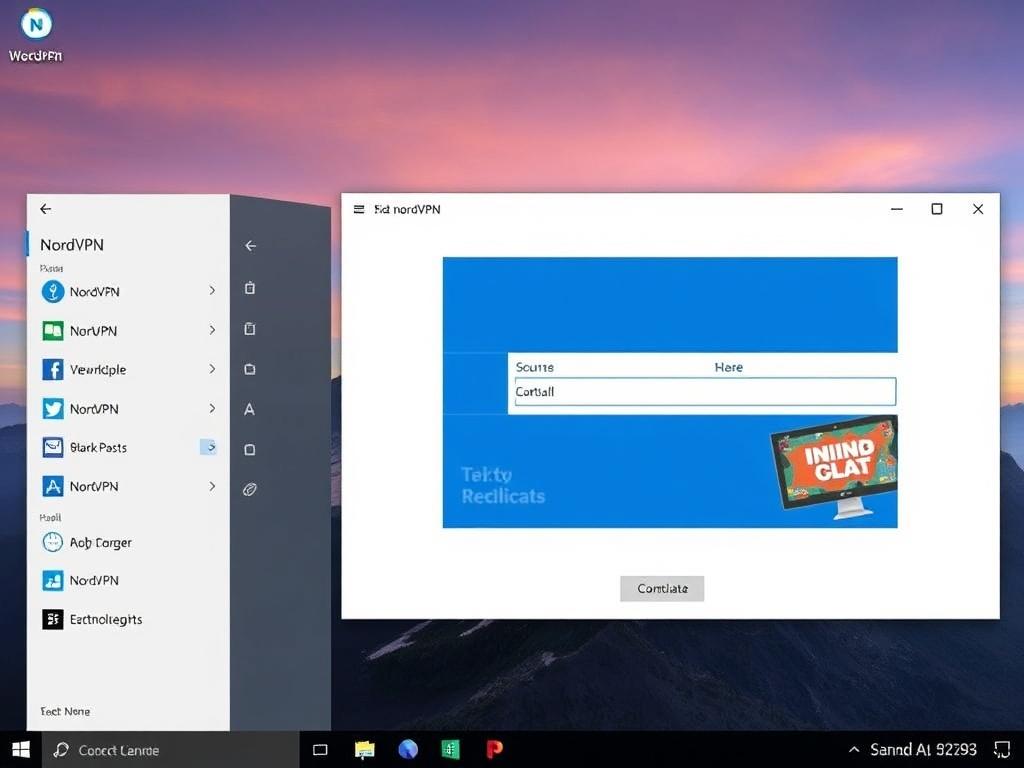Select the Eactnoliegits list entry
1024x768 pixels.
click(128, 619)
